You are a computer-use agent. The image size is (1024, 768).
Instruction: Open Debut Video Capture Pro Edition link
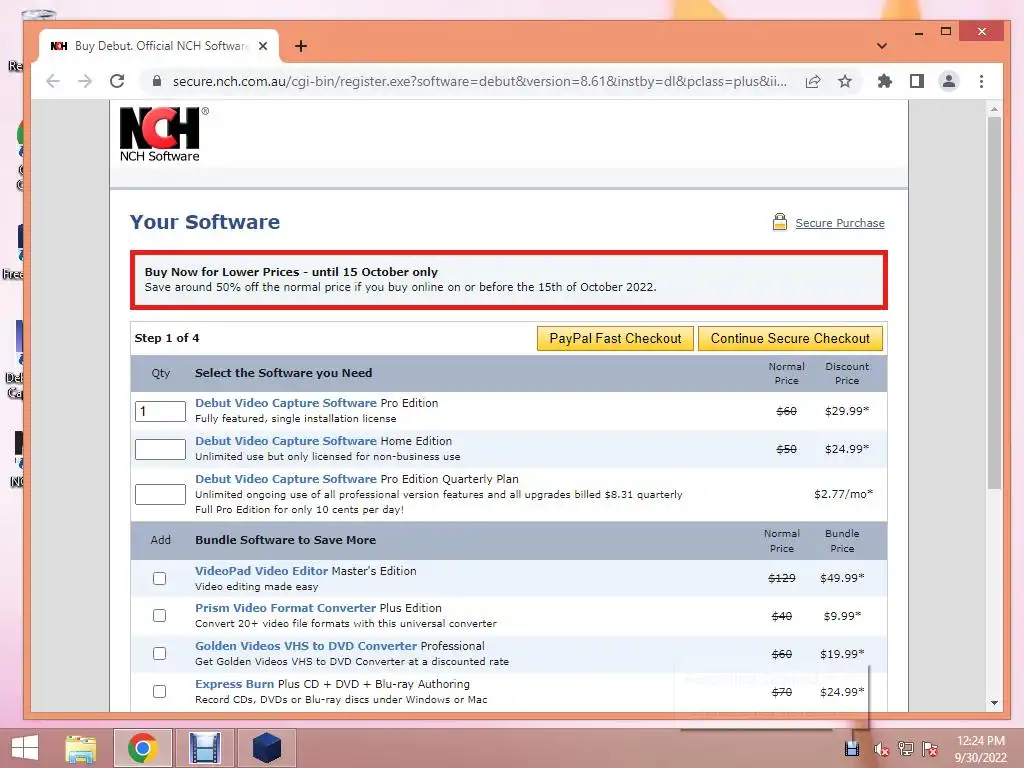click(x=286, y=403)
